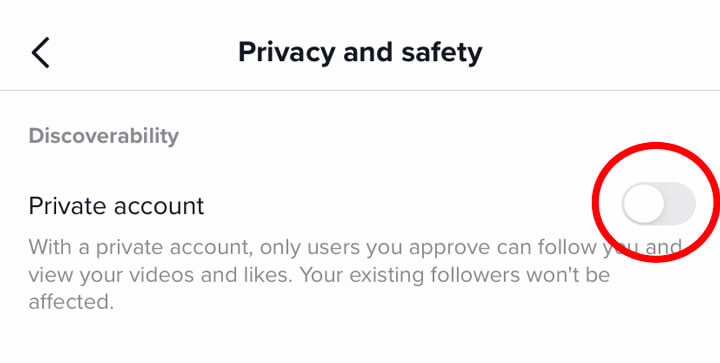
Task: Click the word 'affected.' at description end
Action: click(x=71, y=302)
